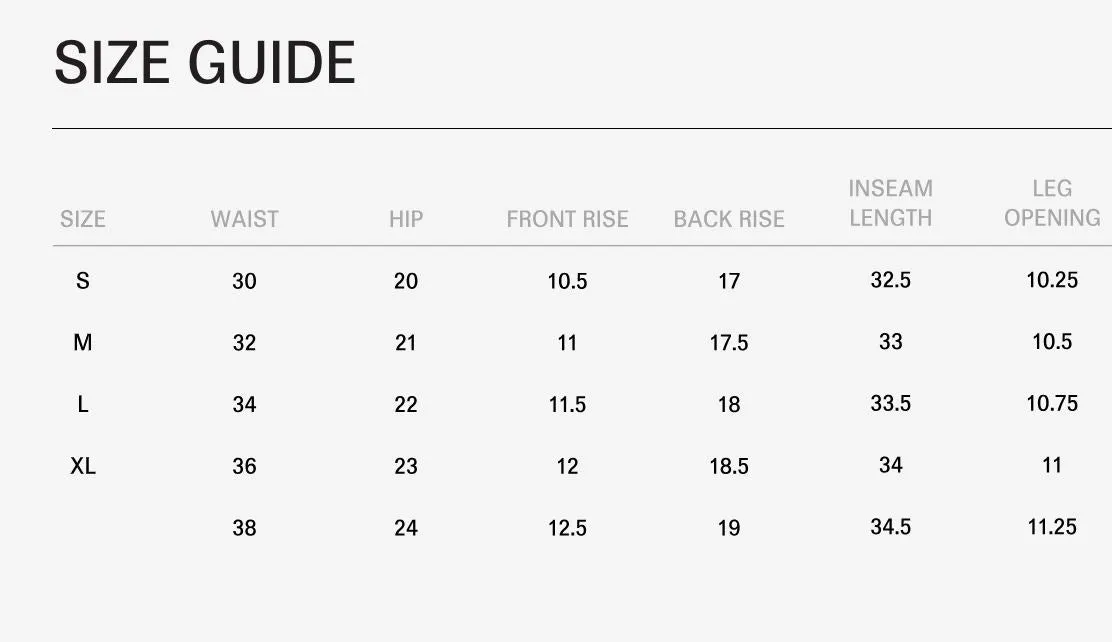Select the FRONT RISE column header
This screenshot has width=1112, height=642.
567,219
